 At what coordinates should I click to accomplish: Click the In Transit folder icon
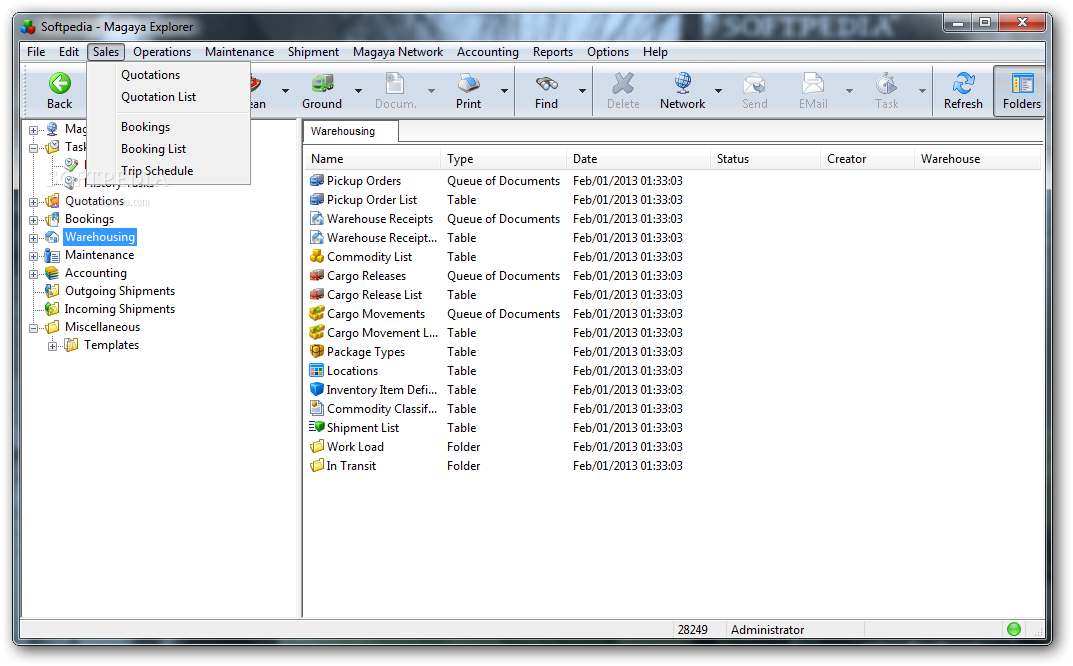click(x=317, y=465)
